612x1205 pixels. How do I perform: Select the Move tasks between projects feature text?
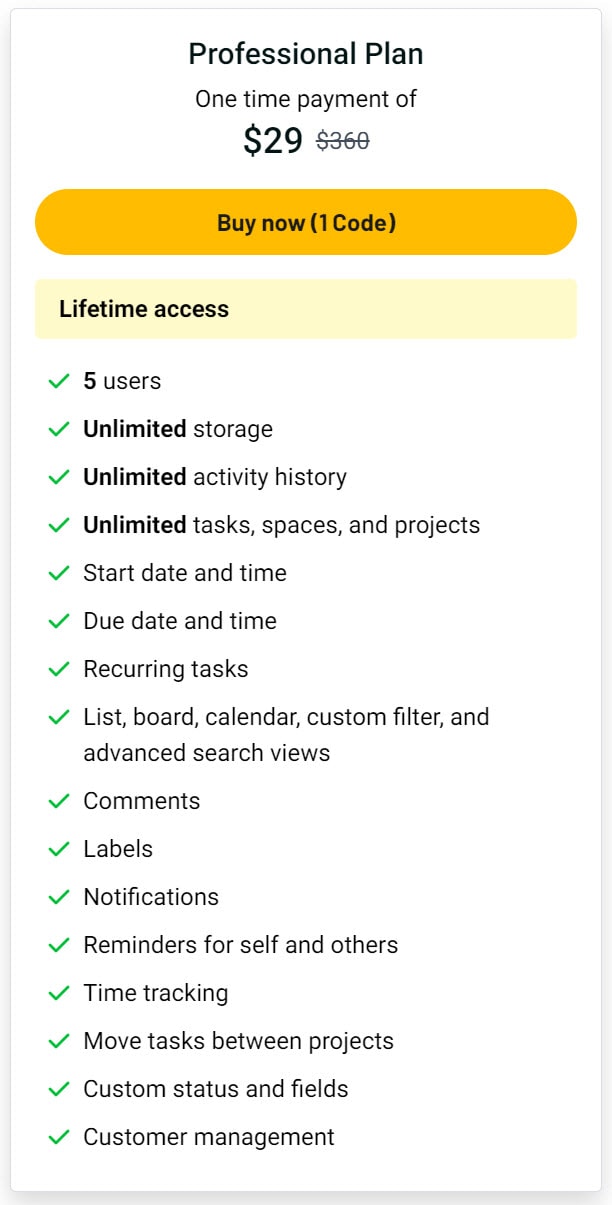[239, 1041]
